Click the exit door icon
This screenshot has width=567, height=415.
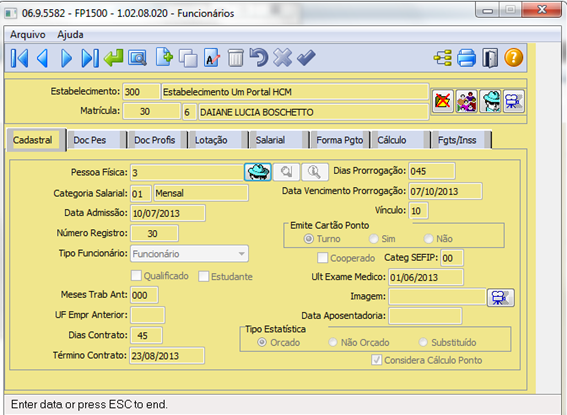pyautogui.click(x=490, y=58)
